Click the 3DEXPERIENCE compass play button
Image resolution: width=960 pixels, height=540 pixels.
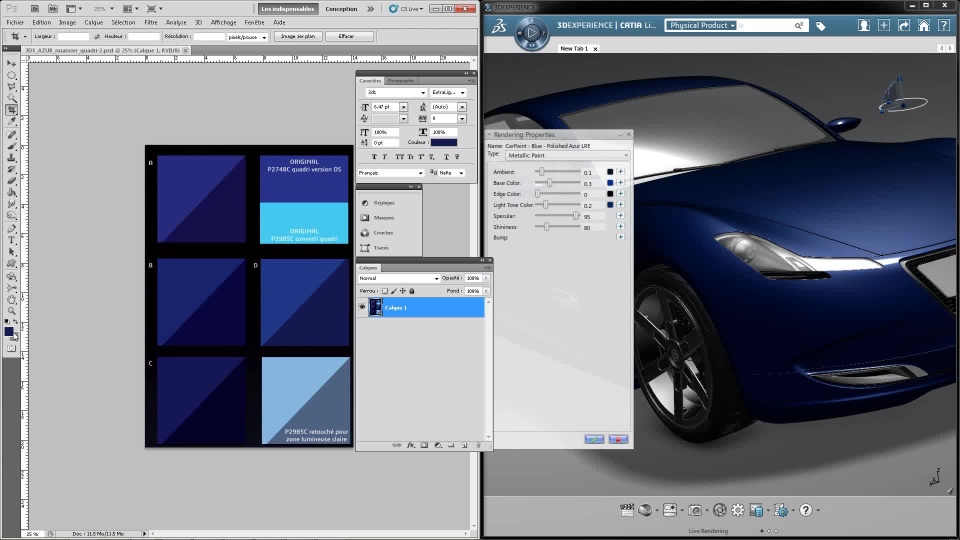[532, 33]
